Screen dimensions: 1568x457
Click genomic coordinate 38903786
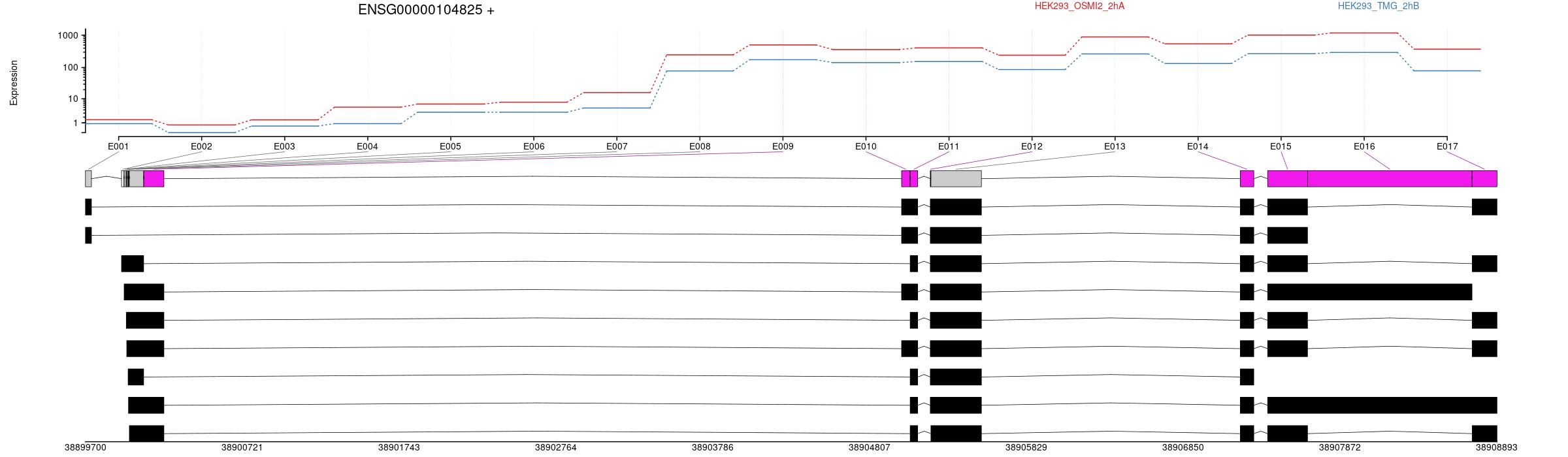(713, 448)
